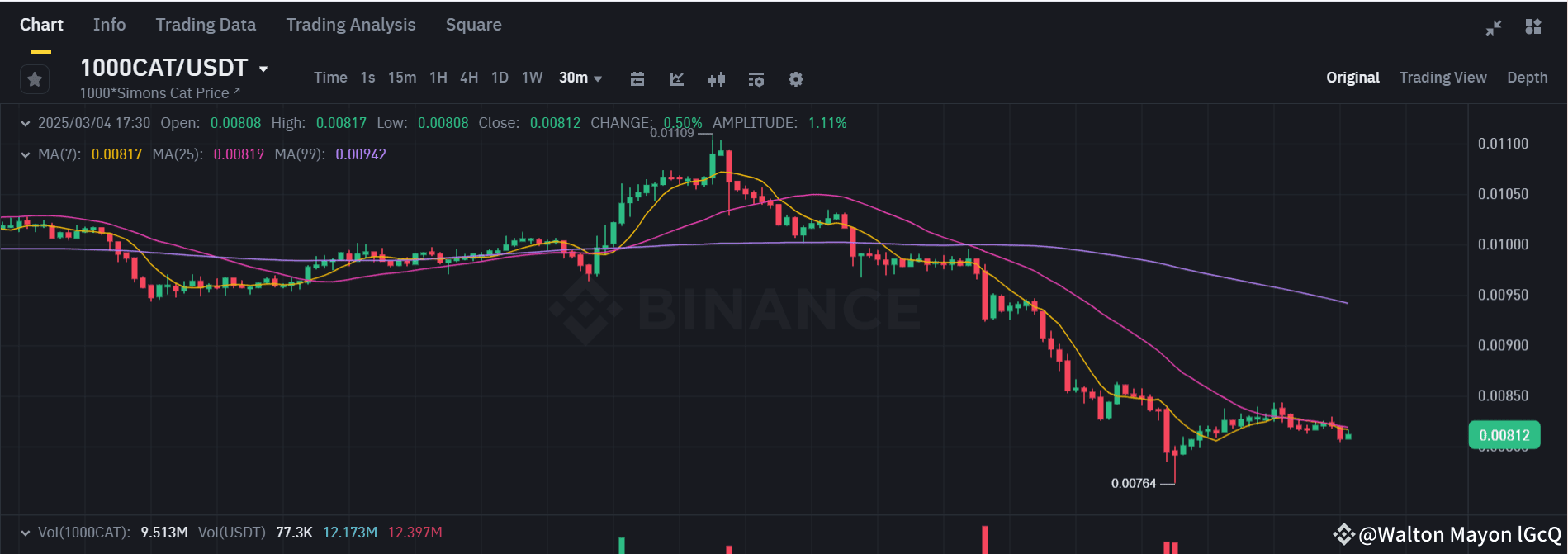Open the Depth view

click(1527, 77)
